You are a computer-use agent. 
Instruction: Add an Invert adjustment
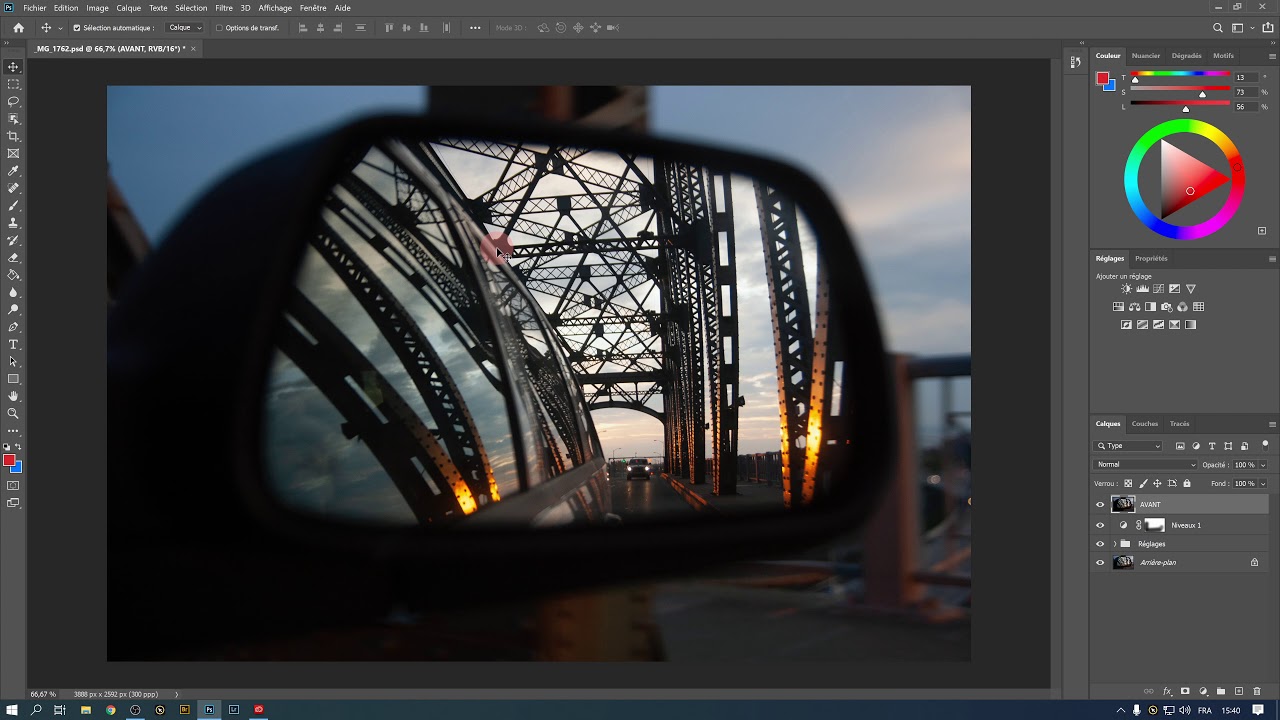[1127, 325]
